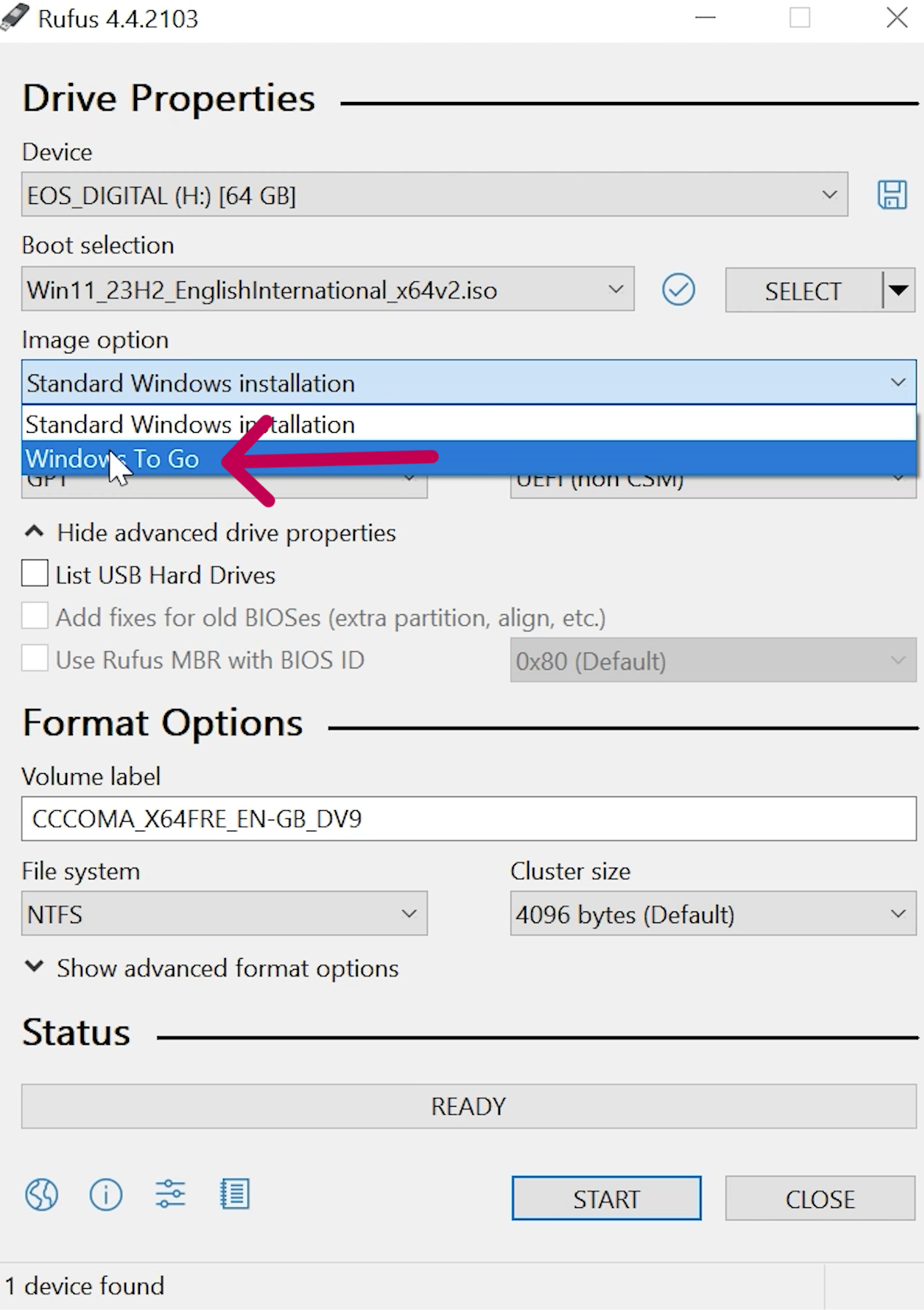924x1310 pixels.
Task: Open the About info icon
Action: point(106,1195)
